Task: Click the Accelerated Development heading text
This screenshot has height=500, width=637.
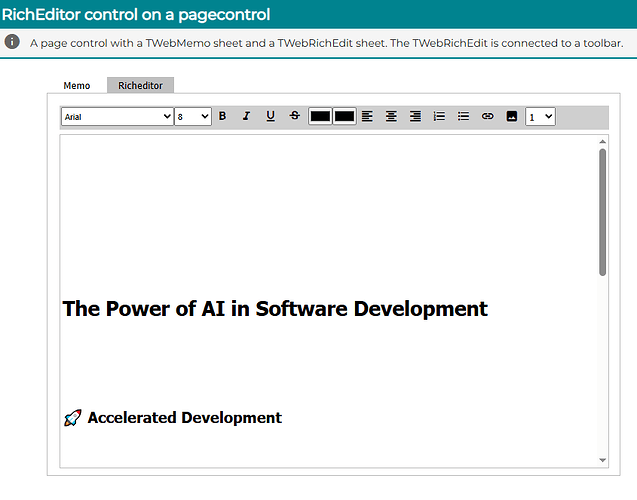Action: 184,418
